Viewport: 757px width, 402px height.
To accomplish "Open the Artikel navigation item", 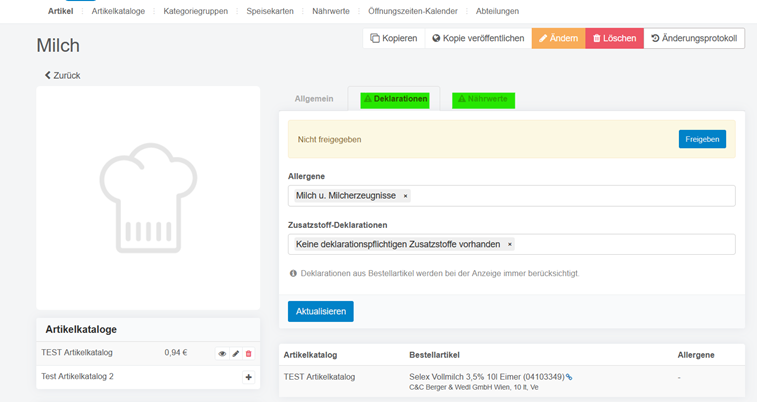I will tap(60, 11).
